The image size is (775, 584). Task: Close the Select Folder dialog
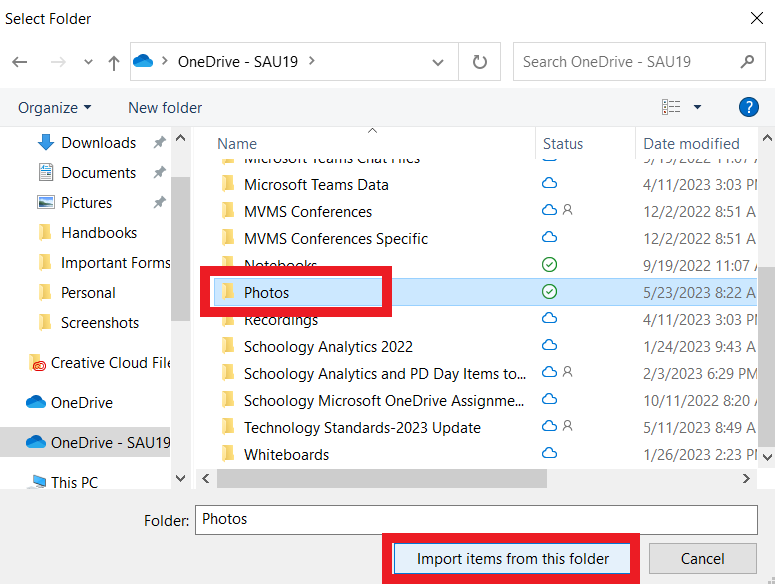click(x=756, y=19)
